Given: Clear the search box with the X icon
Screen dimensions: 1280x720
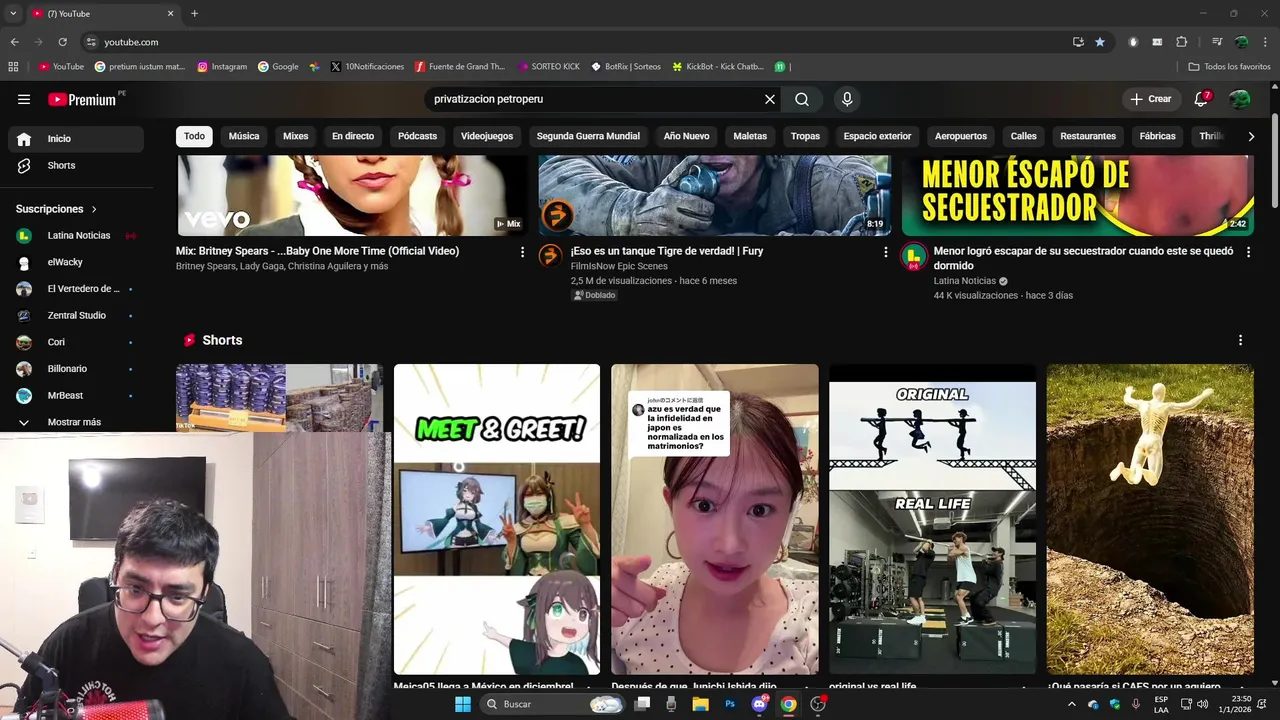Looking at the screenshot, I should pos(770,99).
